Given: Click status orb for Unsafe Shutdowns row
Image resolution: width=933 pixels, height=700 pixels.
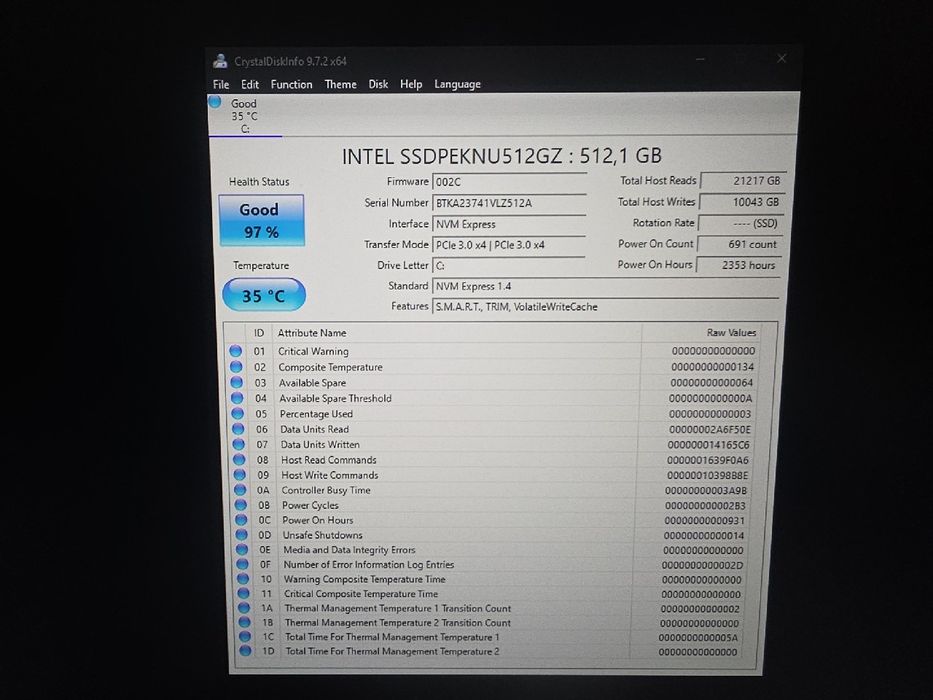Looking at the screenshot, I should click(242, 534).
